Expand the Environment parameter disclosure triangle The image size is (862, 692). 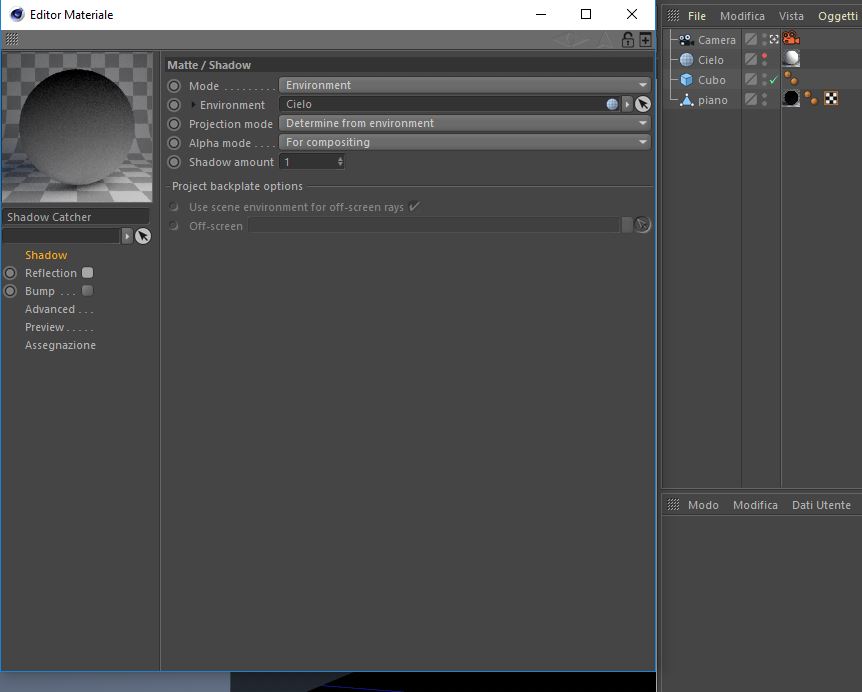[x=193, y=104]
